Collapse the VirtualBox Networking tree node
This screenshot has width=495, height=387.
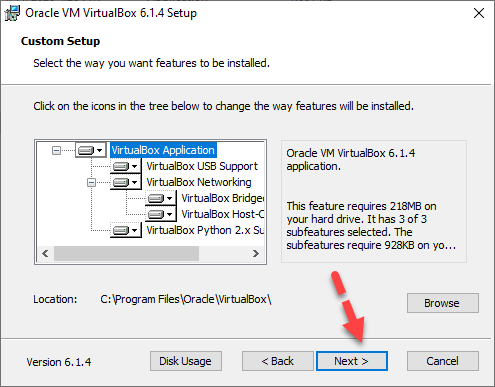(x=91, y=183)
